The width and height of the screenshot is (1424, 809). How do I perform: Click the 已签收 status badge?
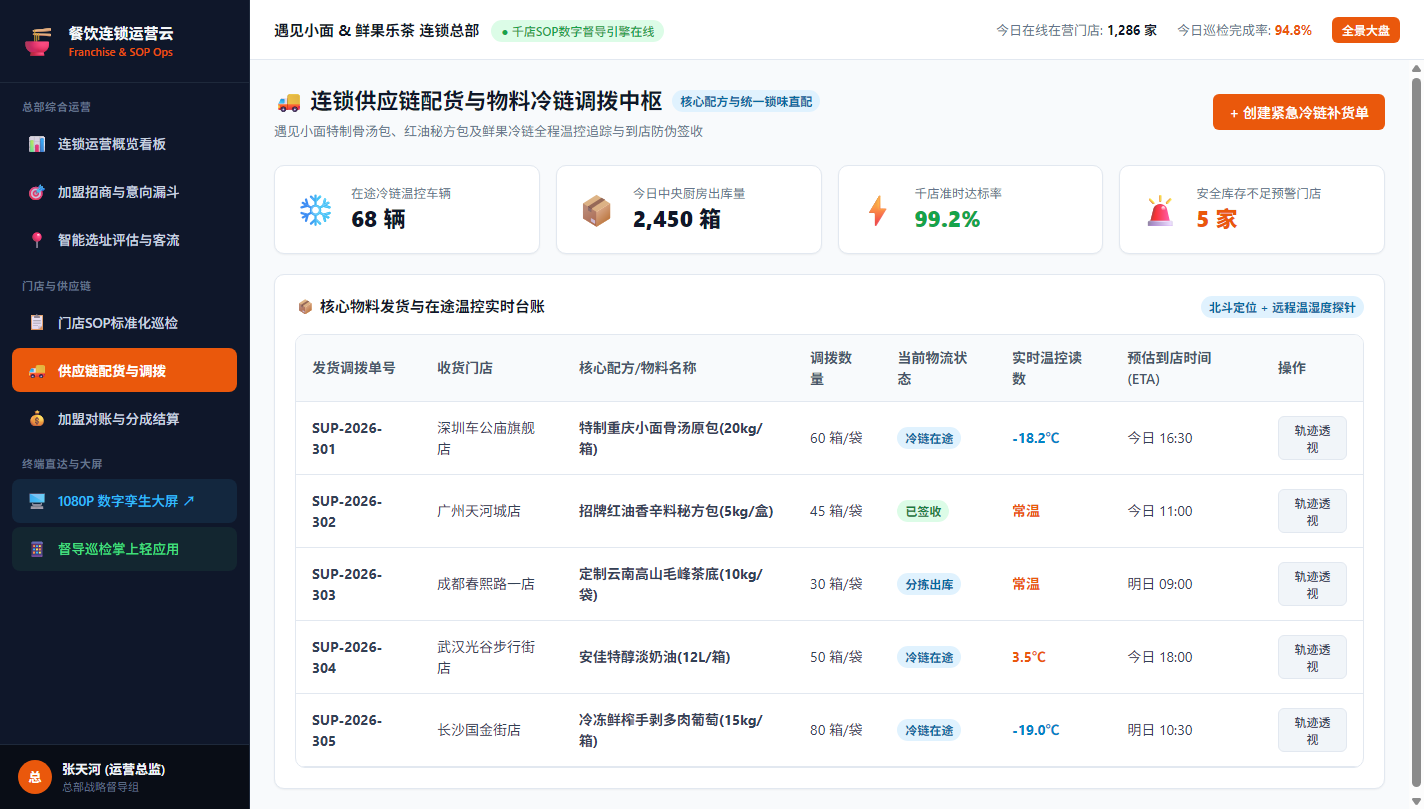tap(923, 511)
